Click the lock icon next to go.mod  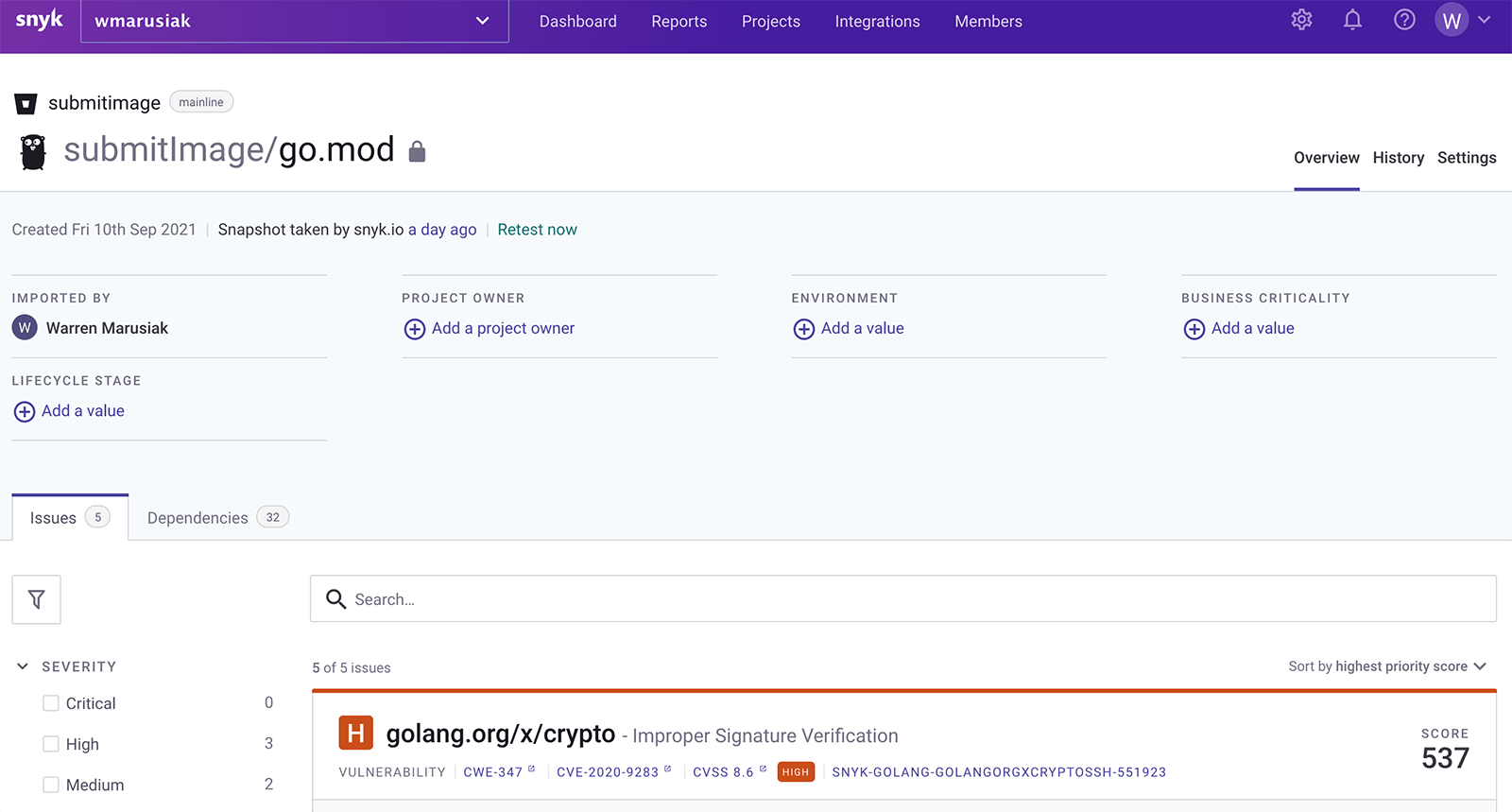click(x=417, y=151)
